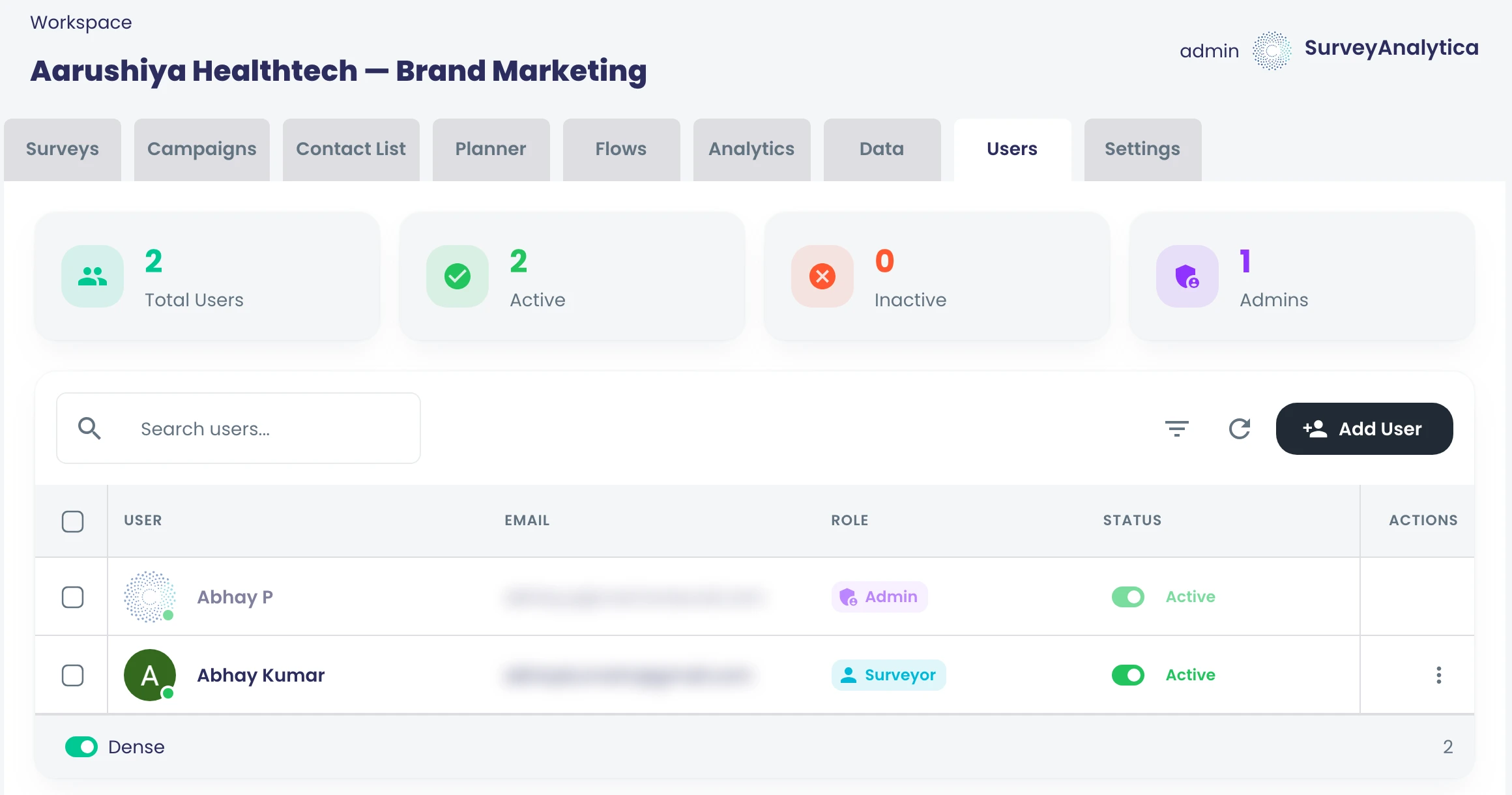This screenshot has height=795, width=1512.
Task: Switch to the Flows tab
Action: (x=621, y=150)
